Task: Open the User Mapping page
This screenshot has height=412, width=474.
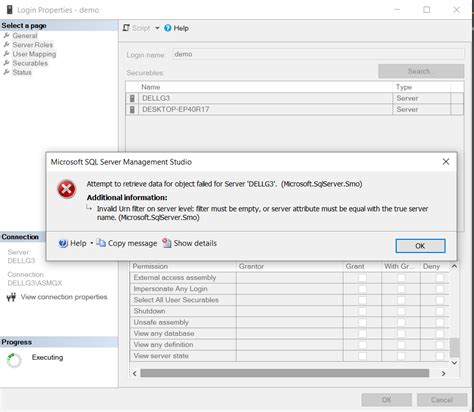Action: [34, 54]
